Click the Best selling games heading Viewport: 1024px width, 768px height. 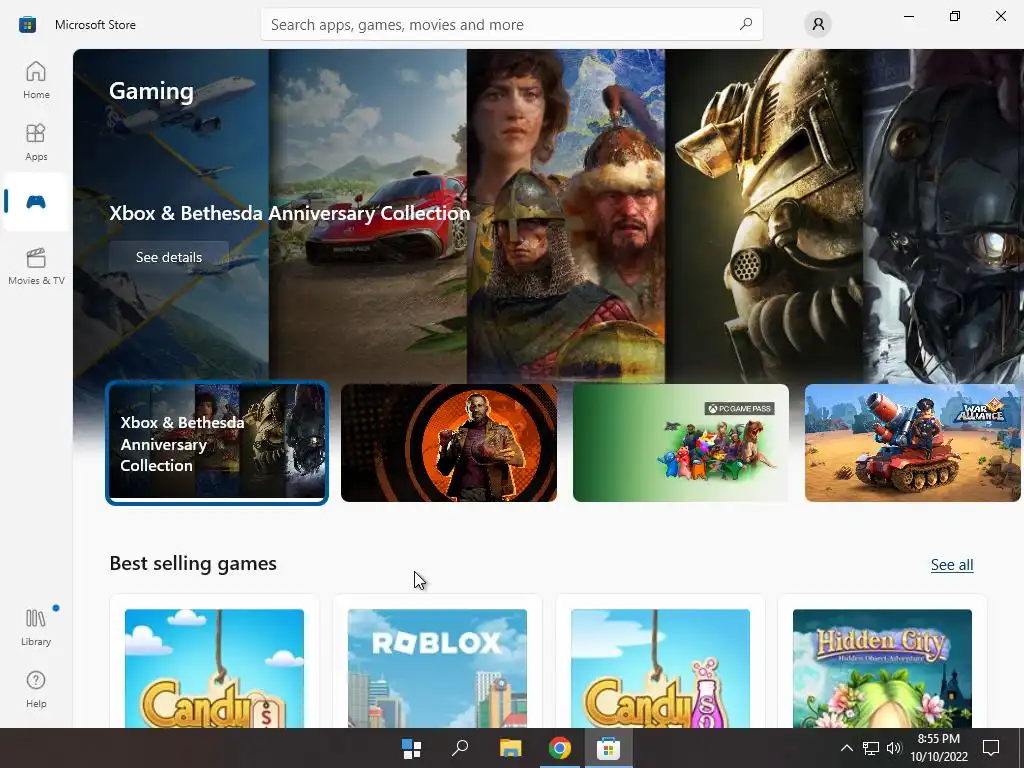pyautogui.click(x=193, y=564)
